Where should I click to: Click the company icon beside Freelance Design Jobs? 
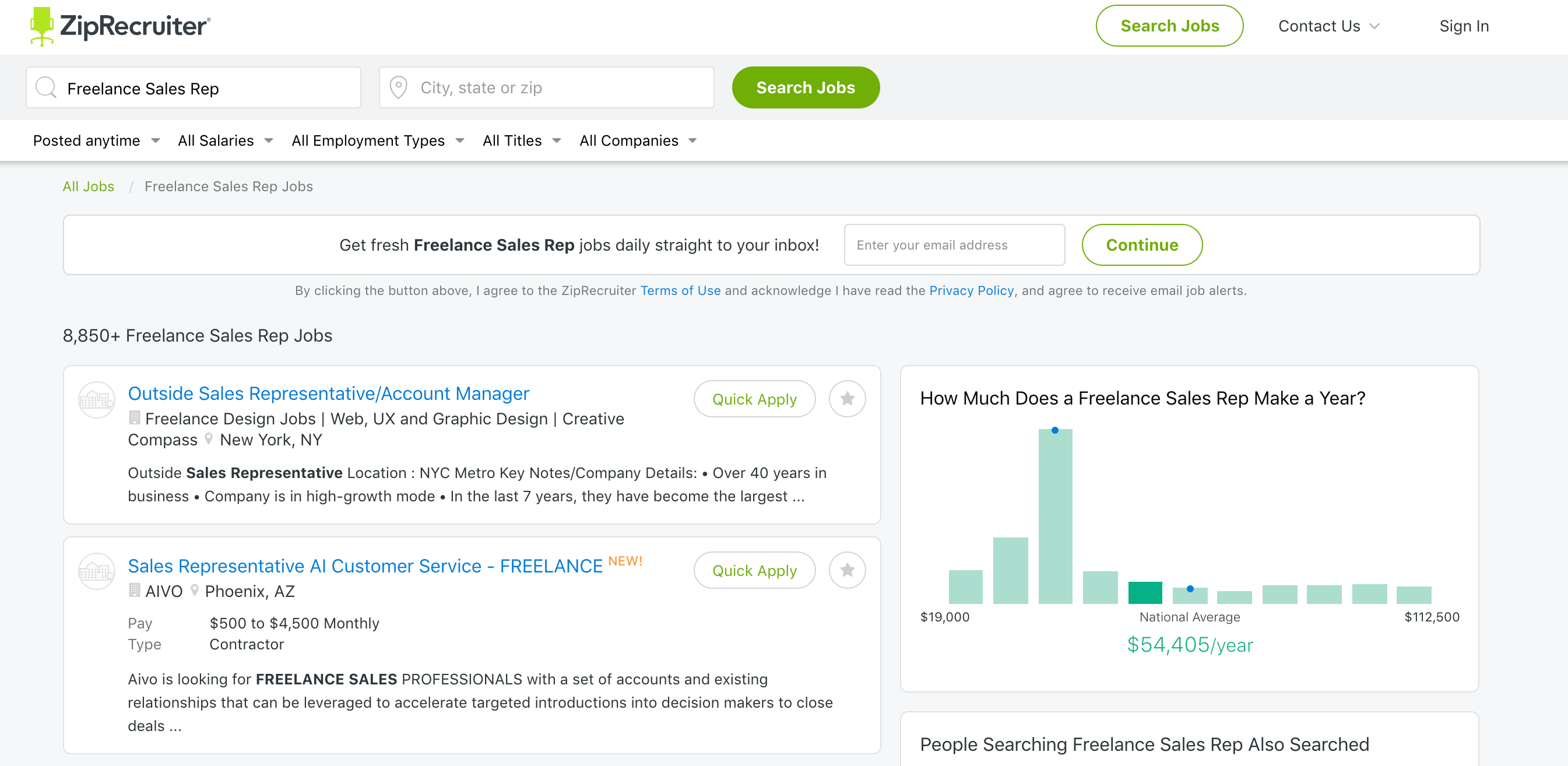(135, 419)
